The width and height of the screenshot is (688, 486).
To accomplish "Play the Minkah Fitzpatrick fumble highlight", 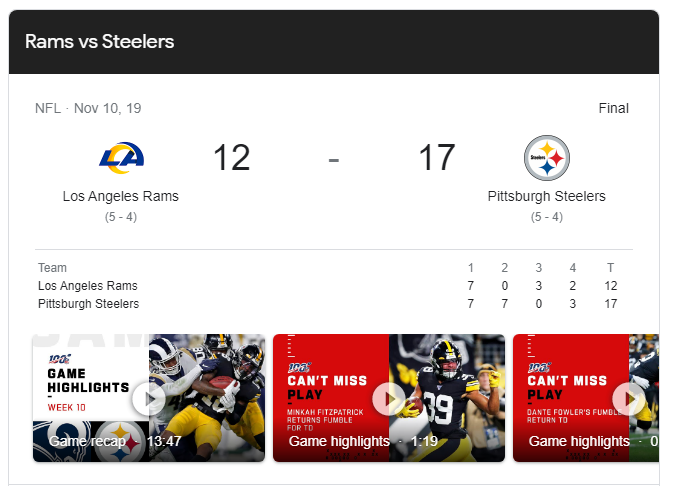I will [388, 399].
